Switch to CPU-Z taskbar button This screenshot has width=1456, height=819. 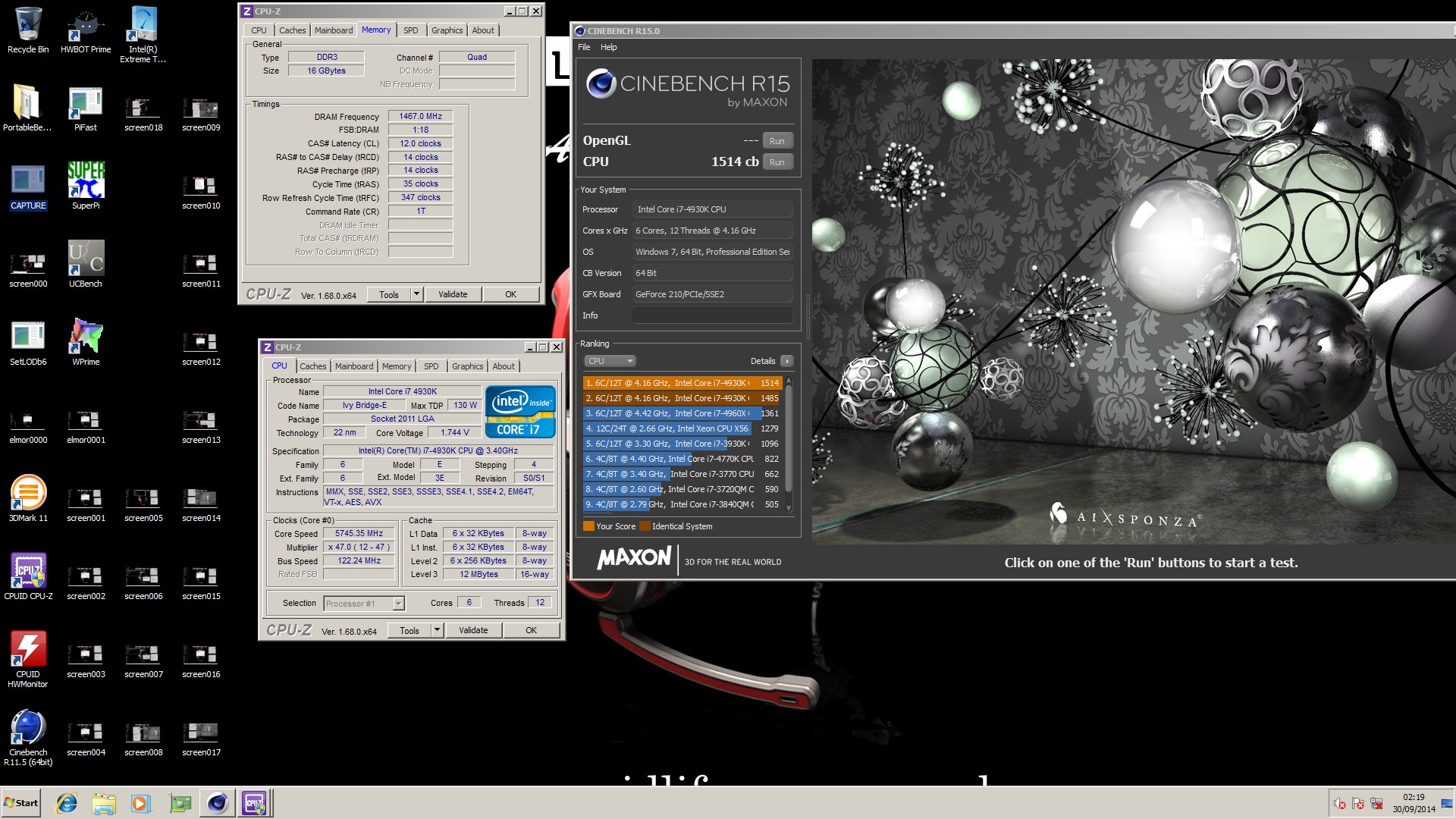point(254,803)
